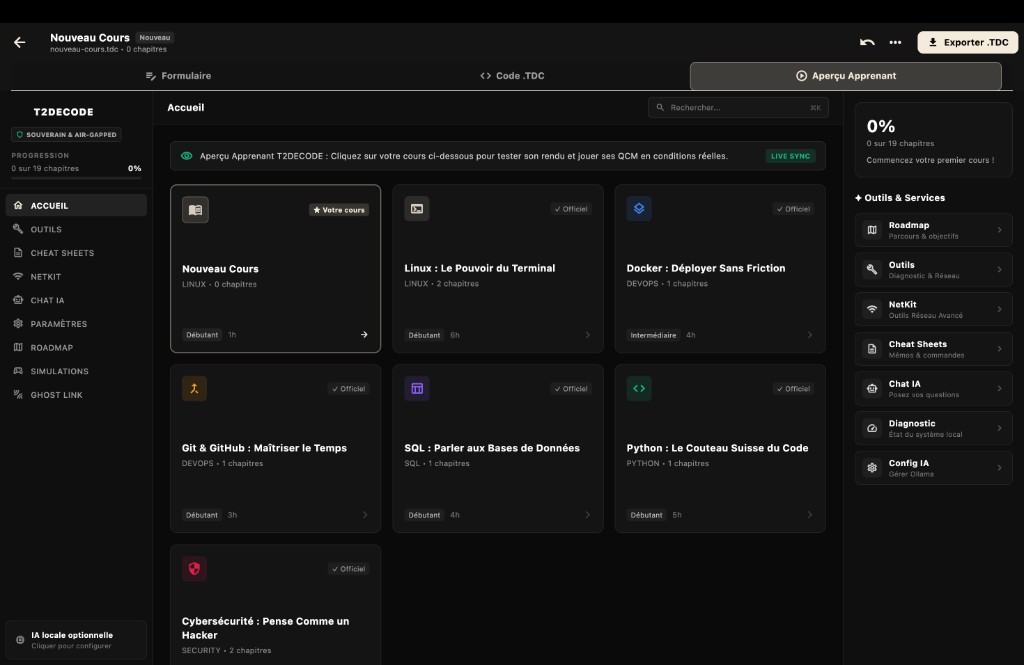Select Accueil in the left sidebar
The width and height of the screenshot is (1024, 665).
[76, 205]
